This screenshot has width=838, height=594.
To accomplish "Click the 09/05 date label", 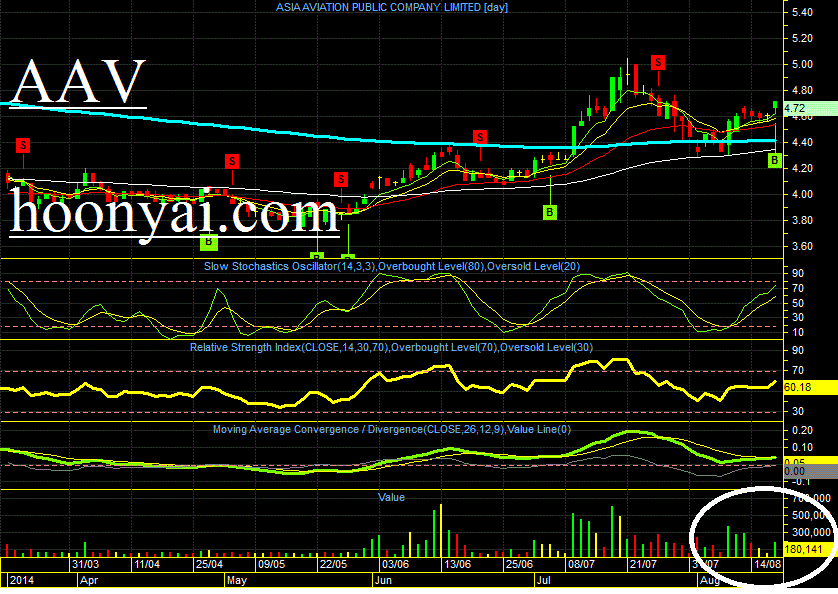I will (271, 564).
